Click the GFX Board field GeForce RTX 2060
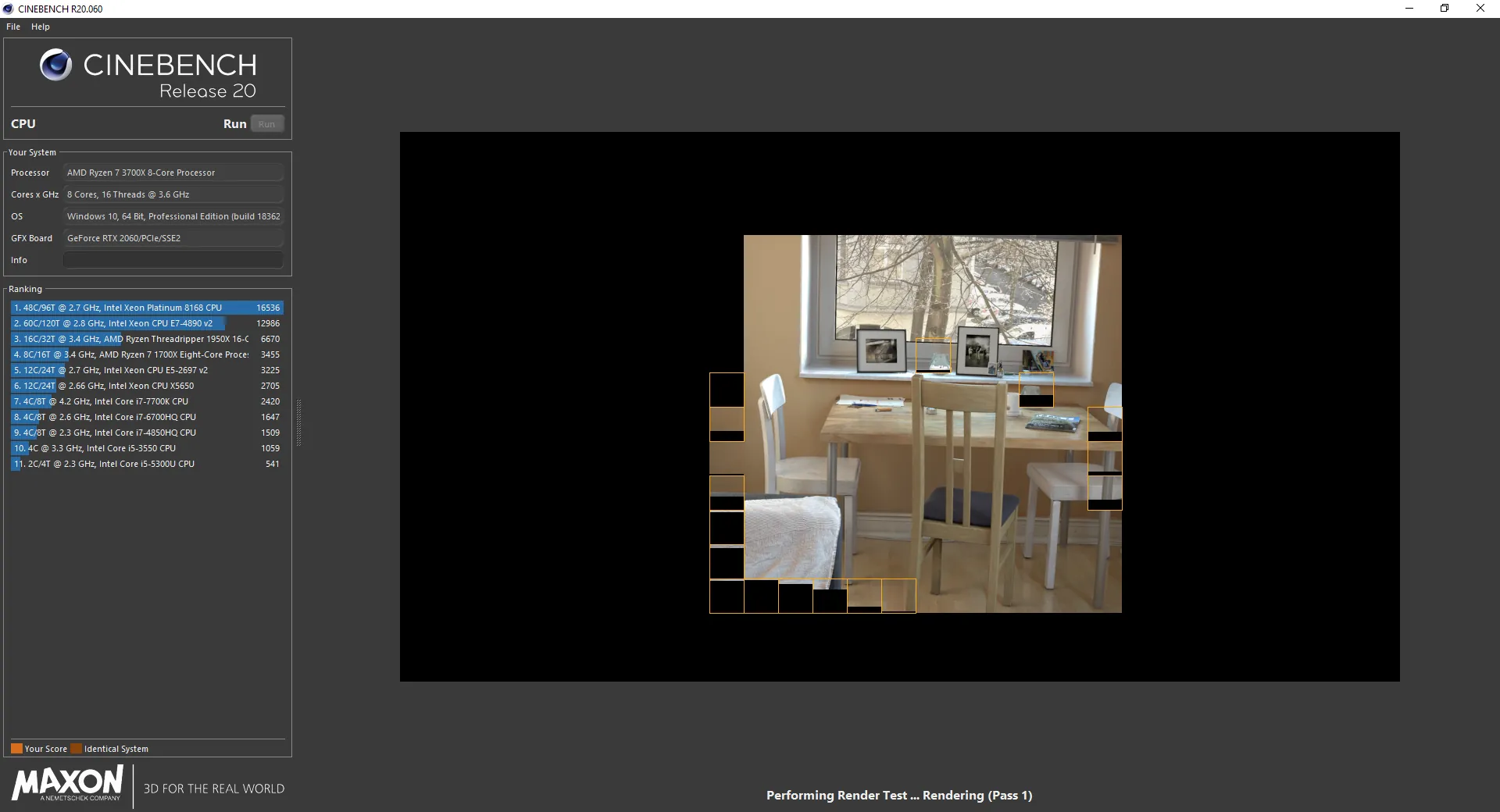This screenshot has height=812, width=1500. pos(173,238)
